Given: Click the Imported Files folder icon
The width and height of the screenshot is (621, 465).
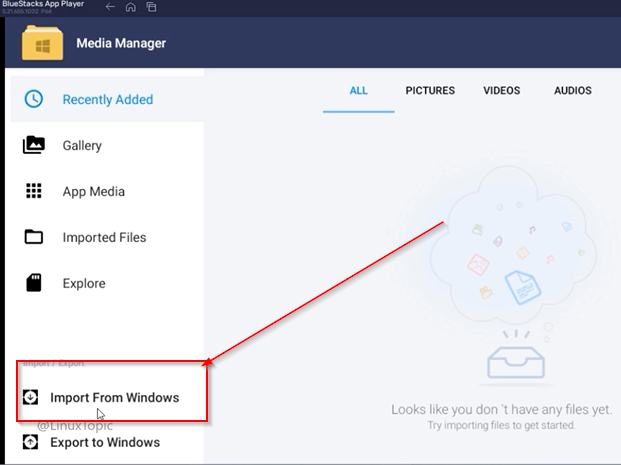Looking at the screenshot, I should coord(34,237).
